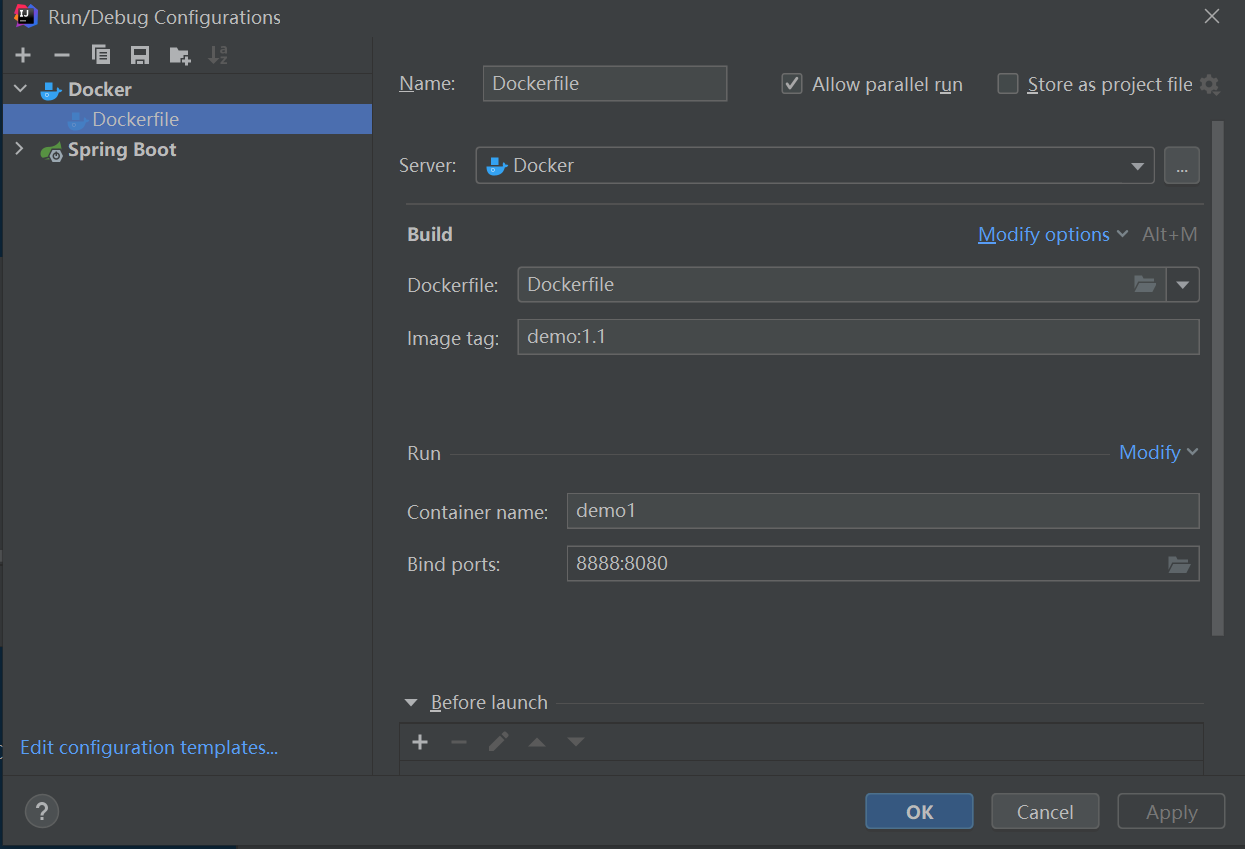1245x849 pixels.
Task: Collapse the Before launch section
Action: click(410, 702)
